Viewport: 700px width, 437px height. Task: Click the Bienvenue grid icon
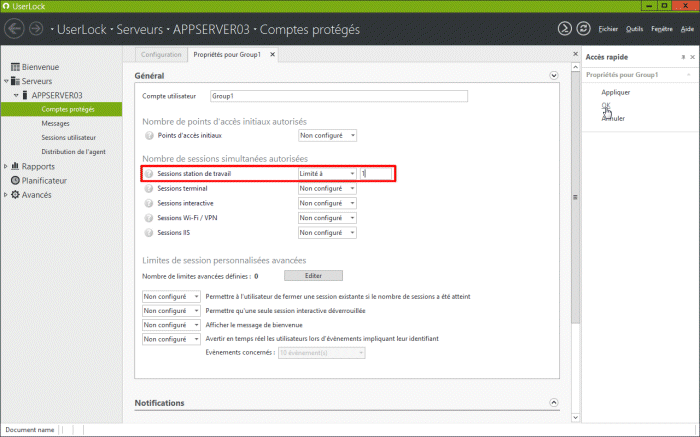click(x=15, y=67)
